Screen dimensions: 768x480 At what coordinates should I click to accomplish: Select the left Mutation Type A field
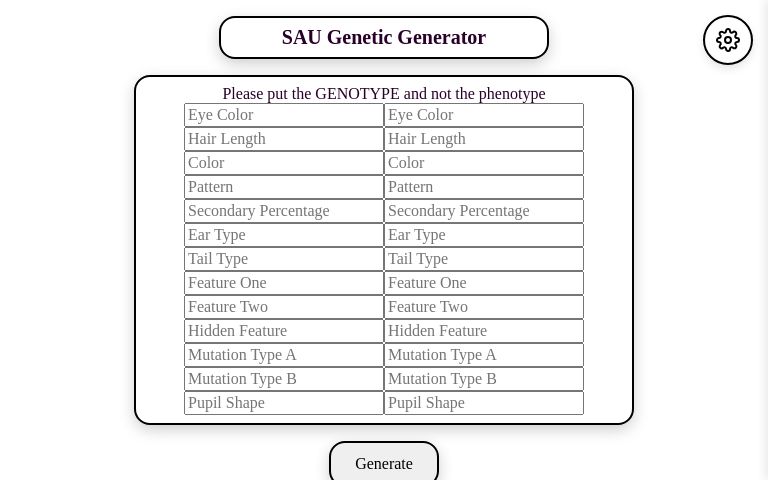tap(284, 355)
